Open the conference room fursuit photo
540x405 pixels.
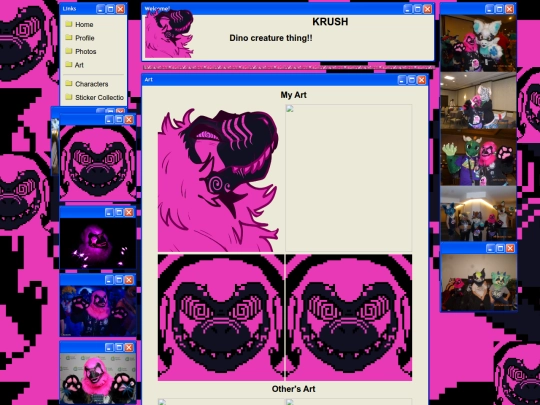coord(478,100)
